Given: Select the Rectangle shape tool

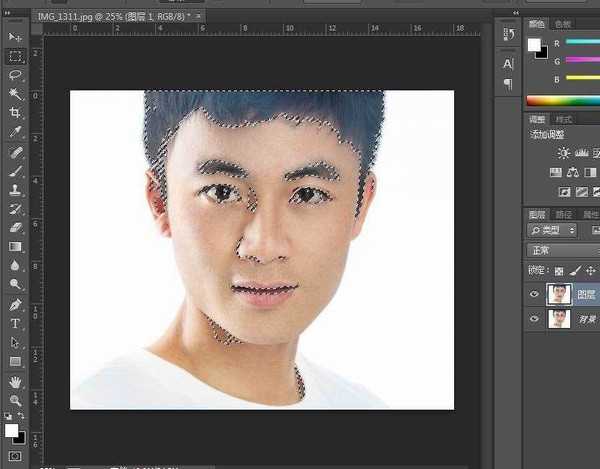Looking at the screenshot, I should pos(15,362).
